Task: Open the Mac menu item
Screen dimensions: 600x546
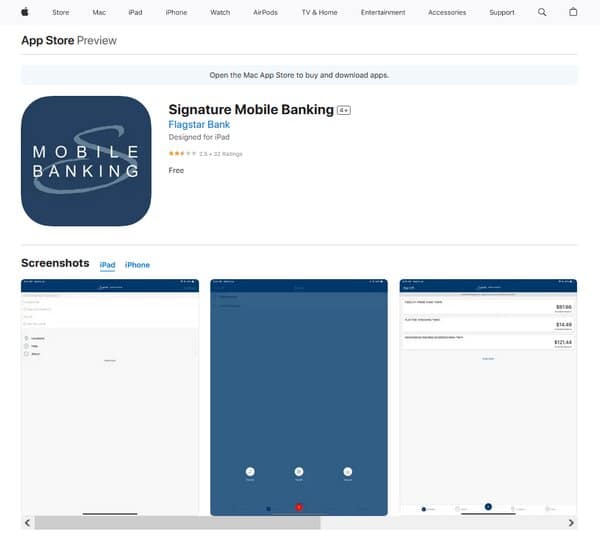Action: click(x=99, y=12)
